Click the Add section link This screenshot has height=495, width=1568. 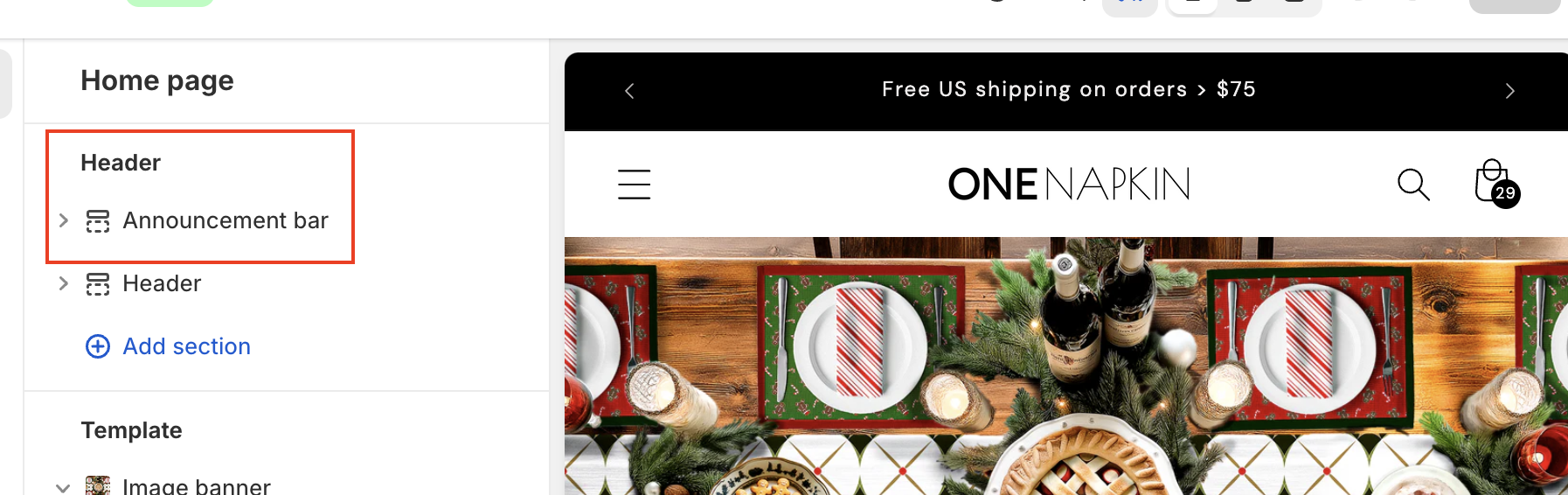[186, 346]
